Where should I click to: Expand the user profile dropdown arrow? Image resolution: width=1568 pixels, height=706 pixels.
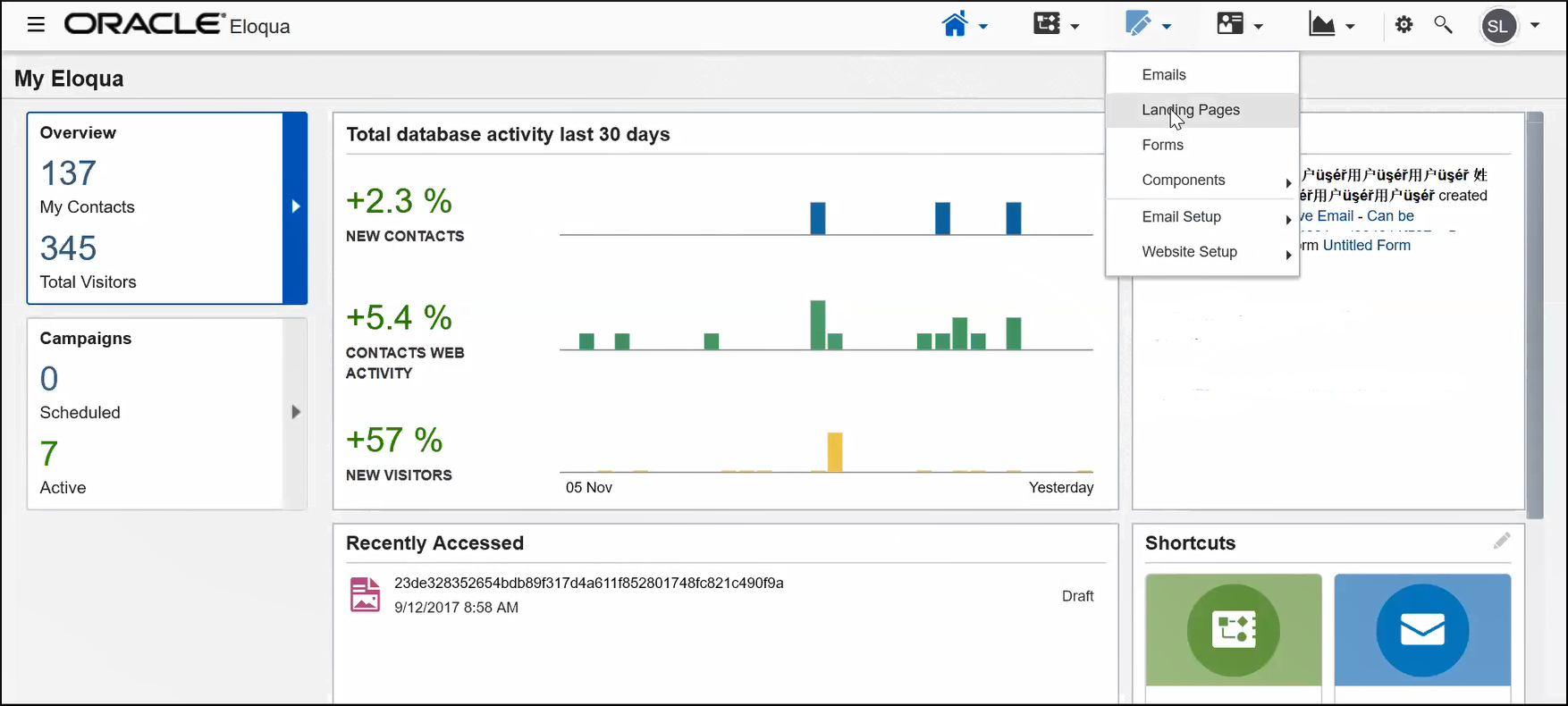tap(1535, 25)
